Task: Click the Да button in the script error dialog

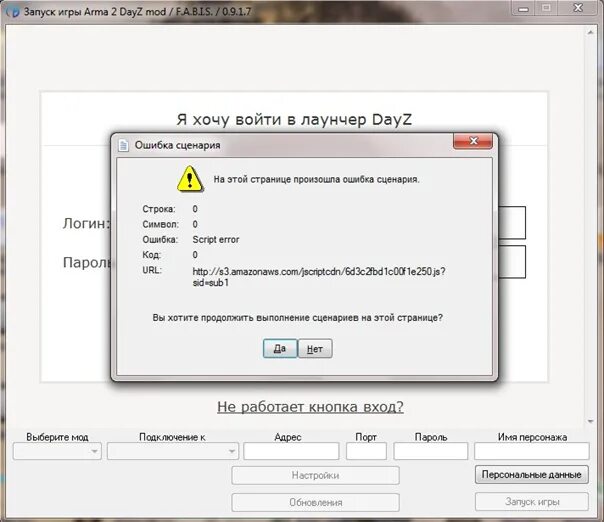Action: [x=280, y=348]
